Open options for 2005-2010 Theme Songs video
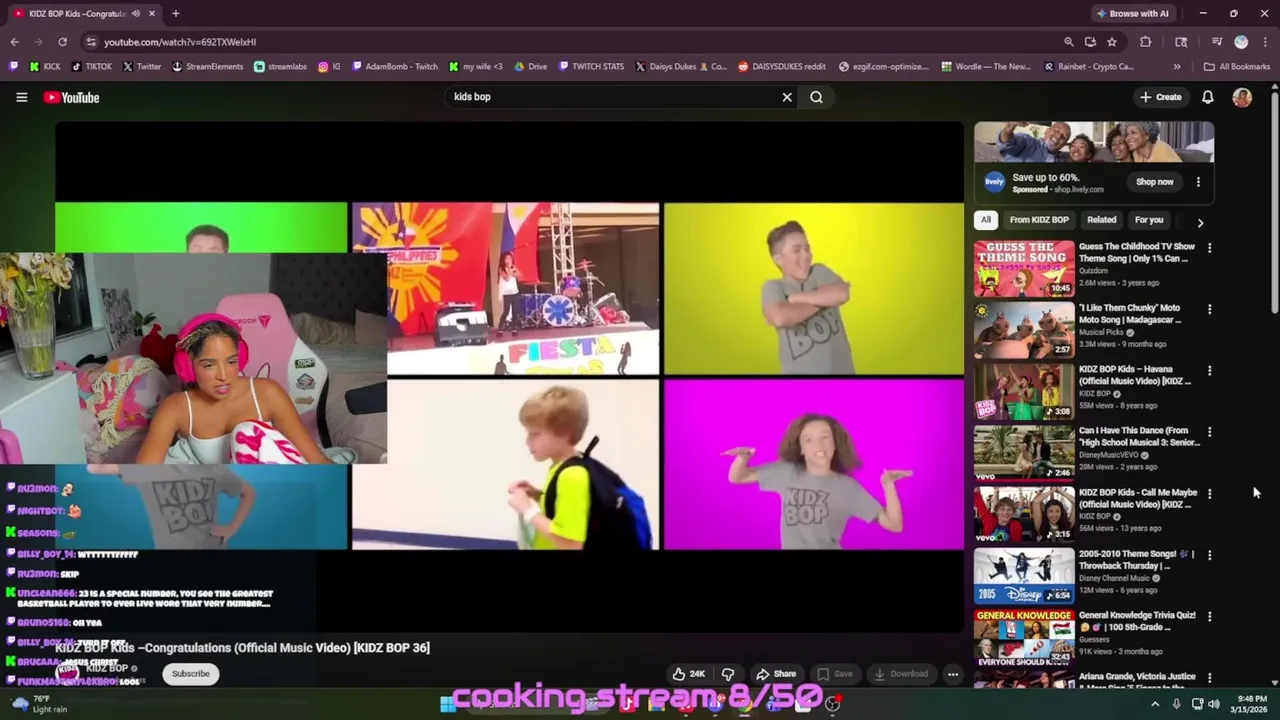 1209,556
